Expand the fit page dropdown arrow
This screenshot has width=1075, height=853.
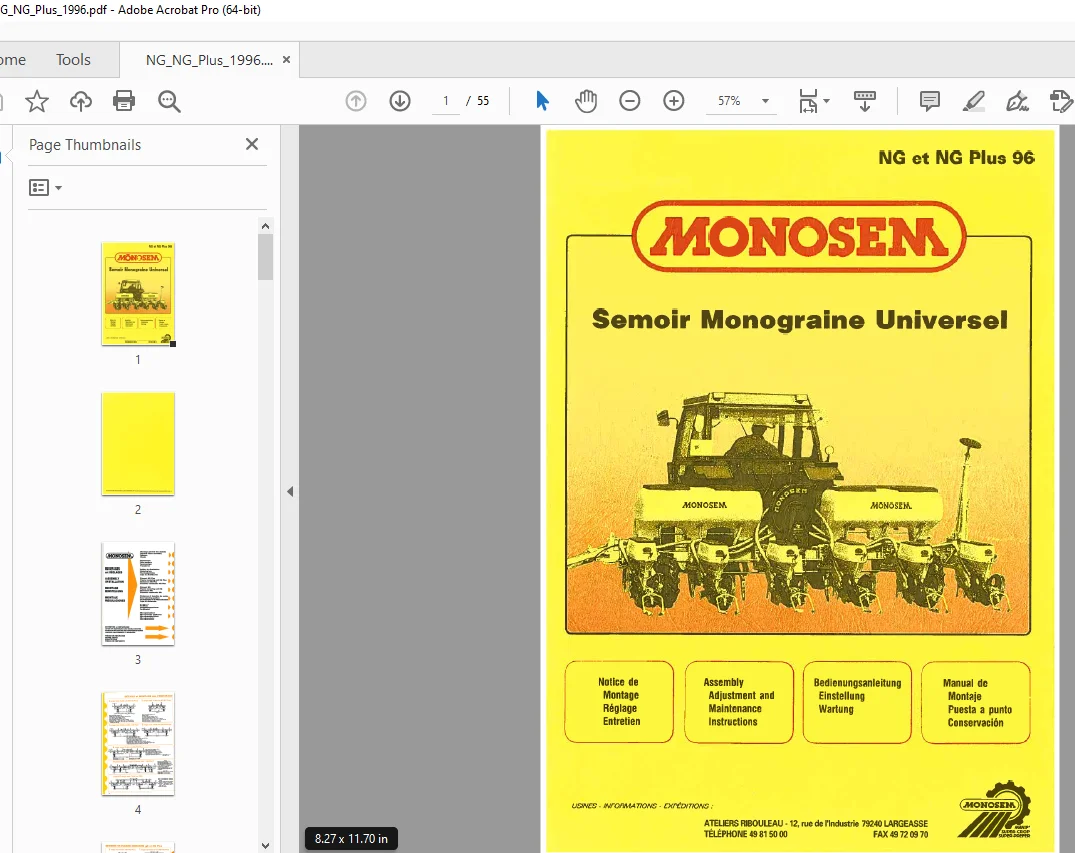coord(826,101)
